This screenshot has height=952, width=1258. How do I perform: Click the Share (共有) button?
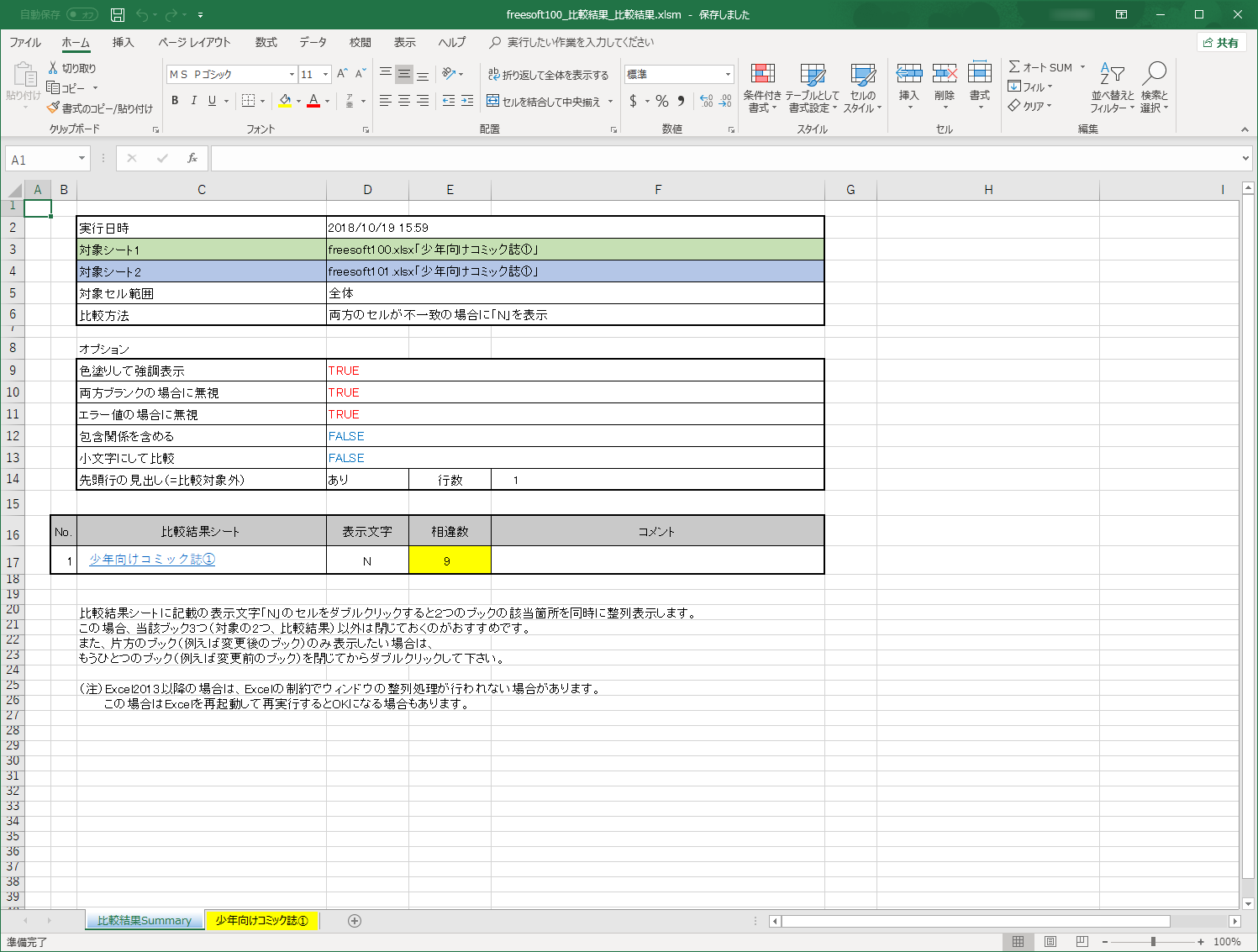1221,43
